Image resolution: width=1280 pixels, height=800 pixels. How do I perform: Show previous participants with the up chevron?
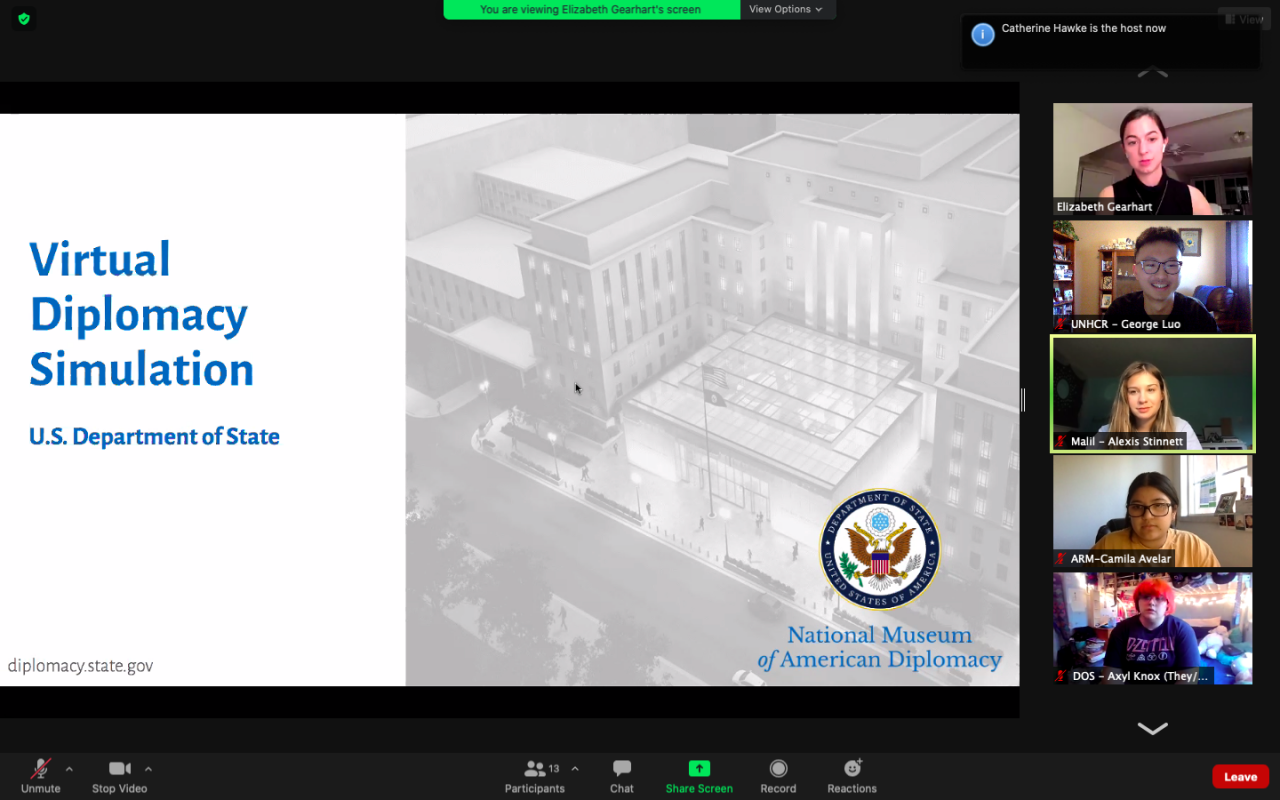point(1152,73)
